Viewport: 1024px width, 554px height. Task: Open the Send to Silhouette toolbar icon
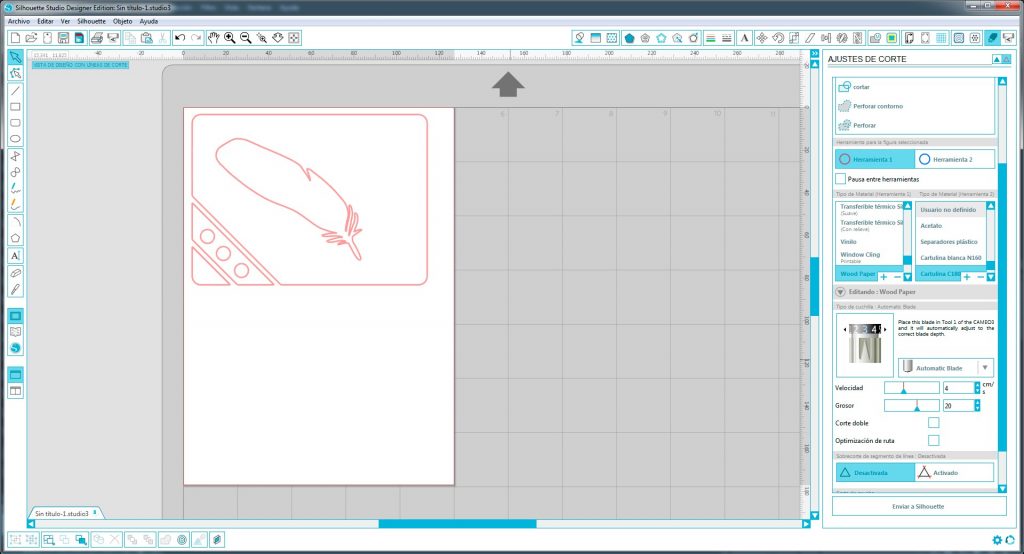[1008, 38]
